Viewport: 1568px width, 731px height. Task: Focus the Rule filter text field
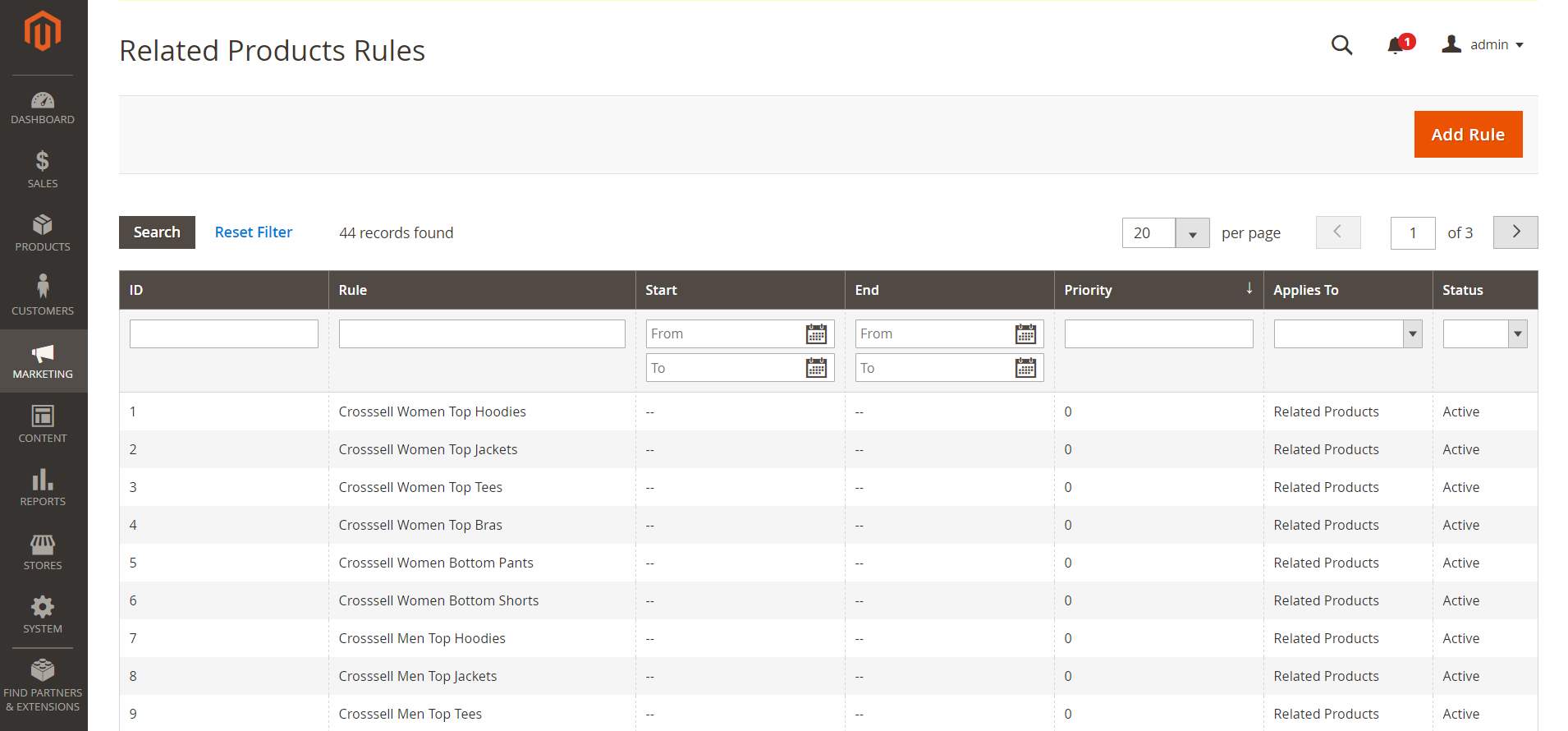point(482,333)
